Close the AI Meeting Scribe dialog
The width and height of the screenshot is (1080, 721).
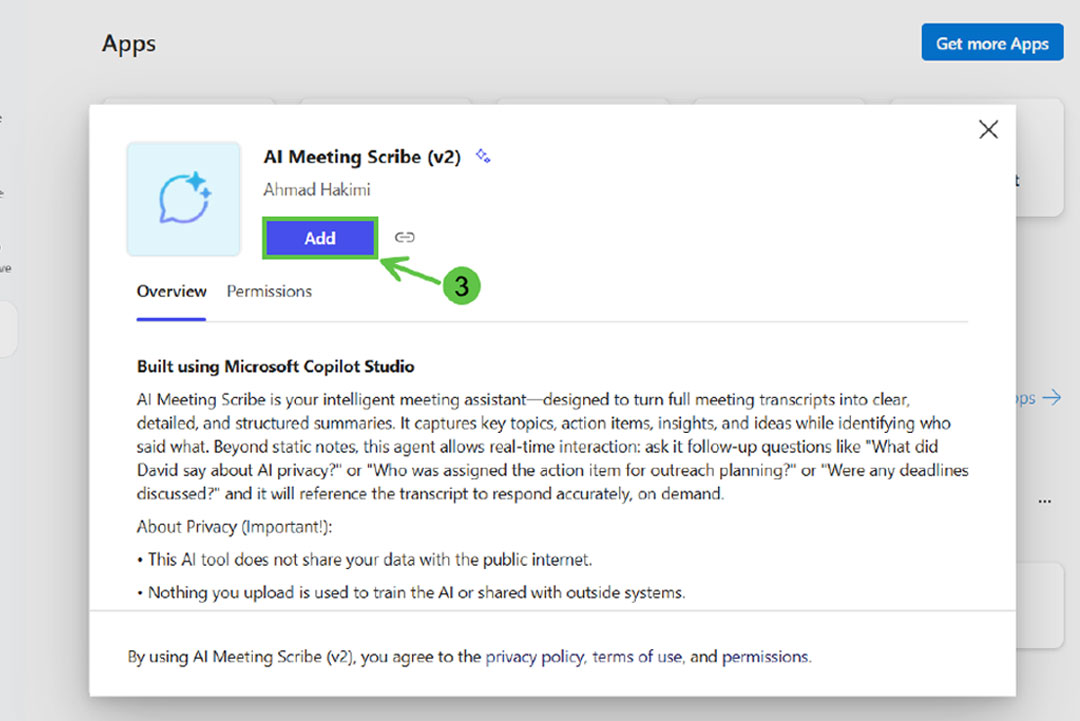[x=988, y=130]
